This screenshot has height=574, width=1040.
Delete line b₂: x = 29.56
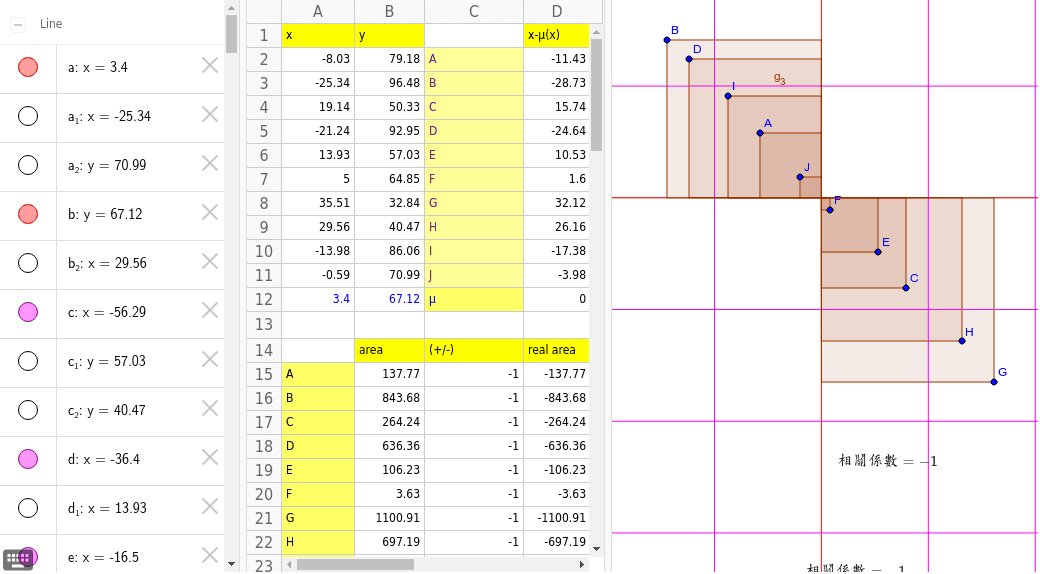tap(210, 261)
